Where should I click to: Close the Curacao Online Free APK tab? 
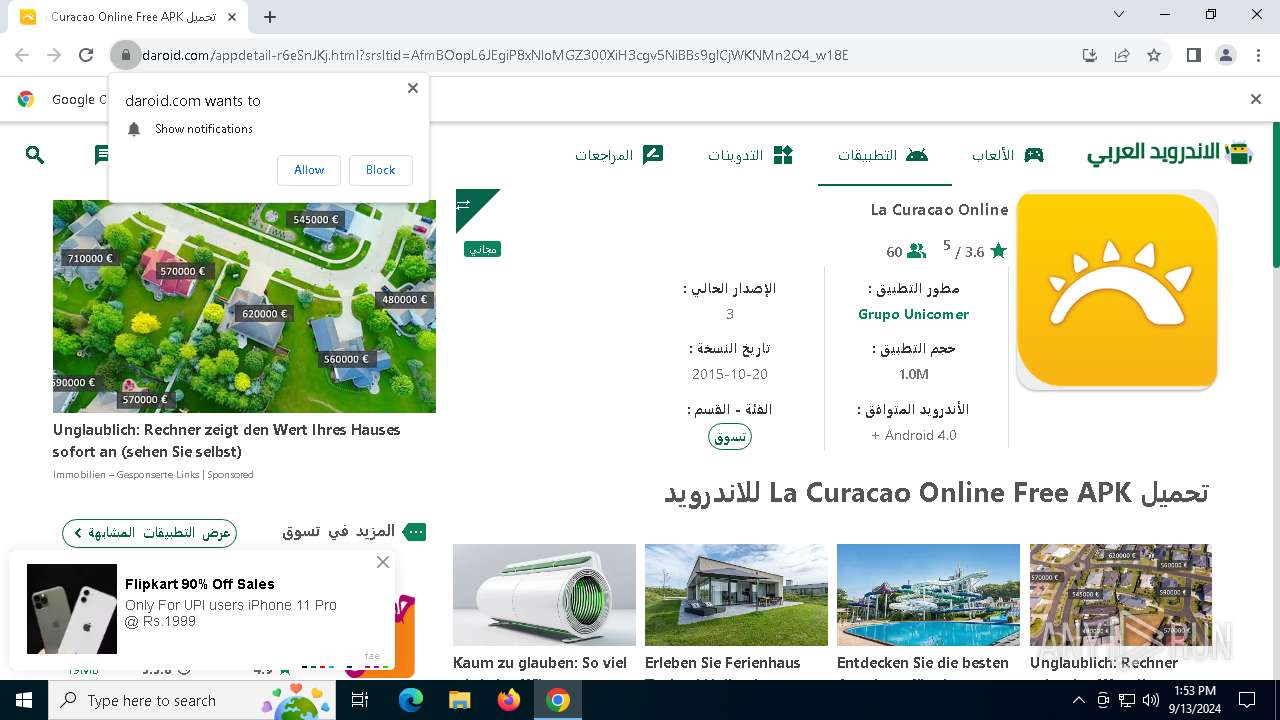point(233,17)
